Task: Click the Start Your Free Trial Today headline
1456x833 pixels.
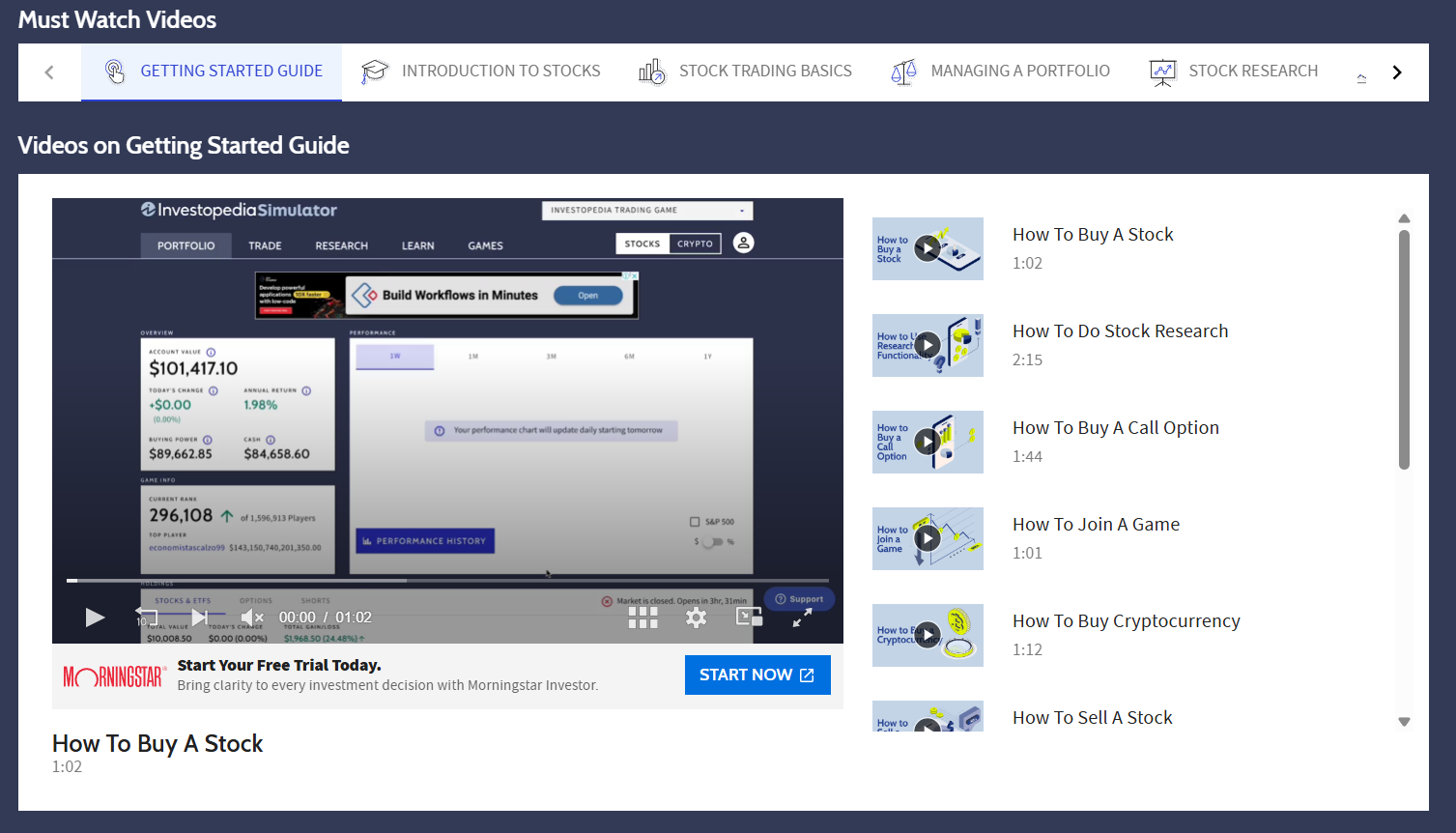Action: click(279, 665)
